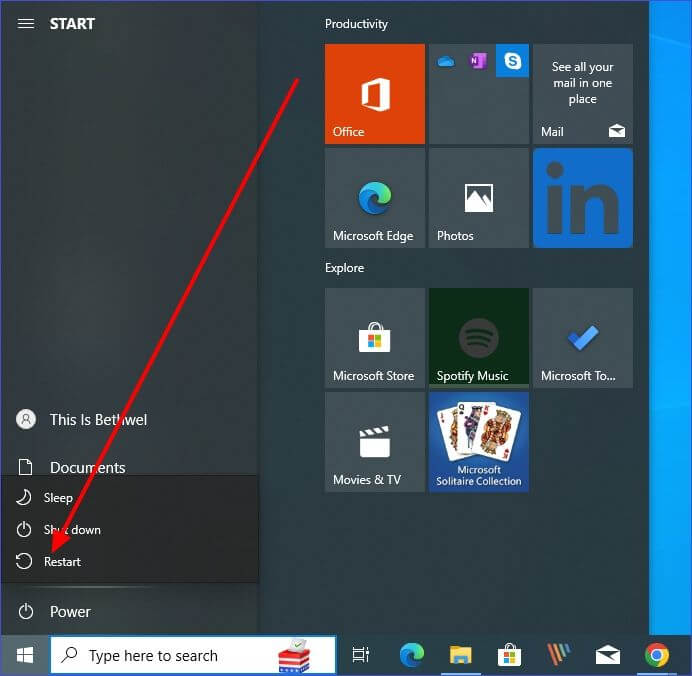This screenshot has height=676, width=692.
Task: Select Sleep from power menu
Action: coord(129,497)
